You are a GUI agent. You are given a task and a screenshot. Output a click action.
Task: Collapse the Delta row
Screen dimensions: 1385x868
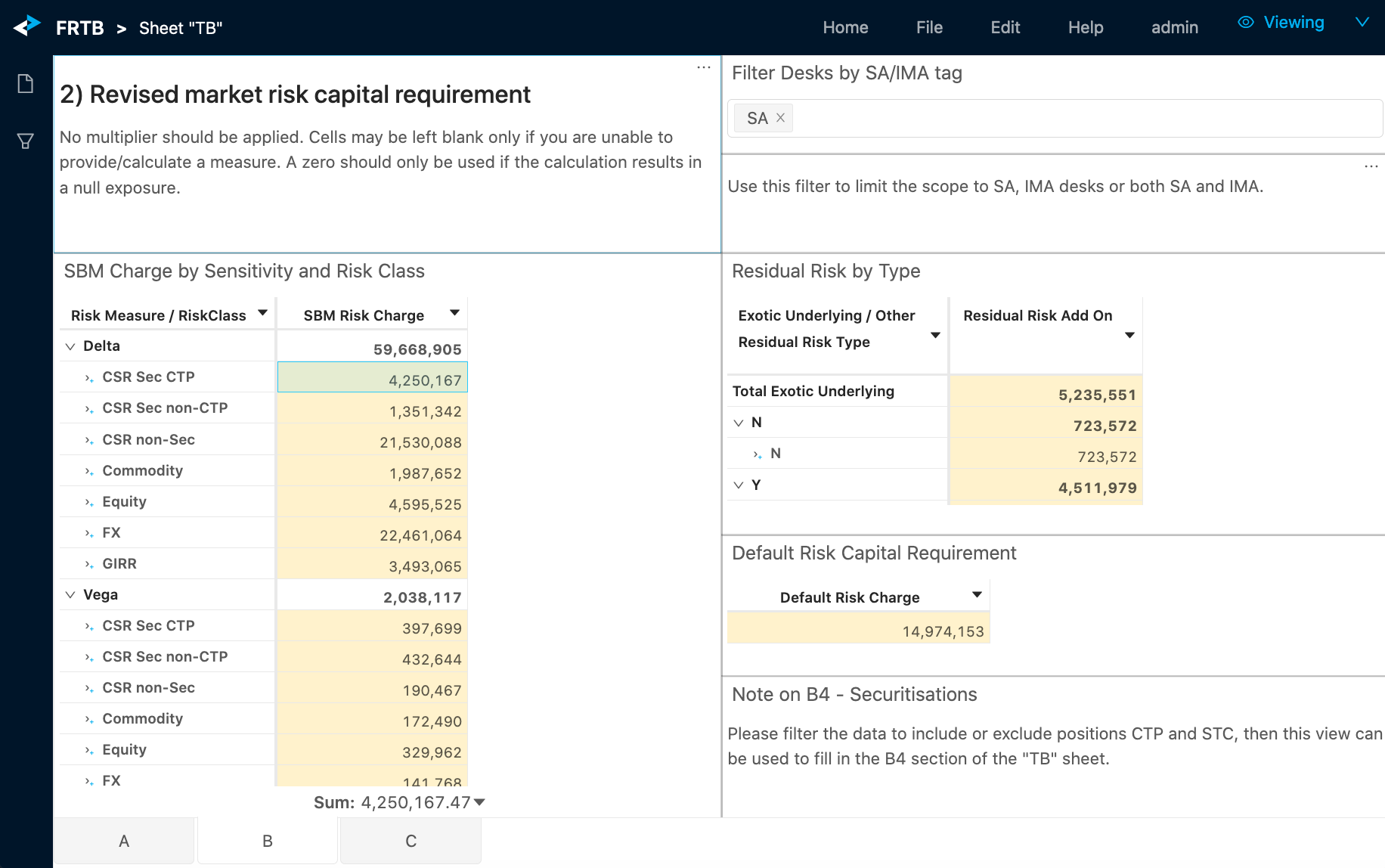(x=70, y=346)
